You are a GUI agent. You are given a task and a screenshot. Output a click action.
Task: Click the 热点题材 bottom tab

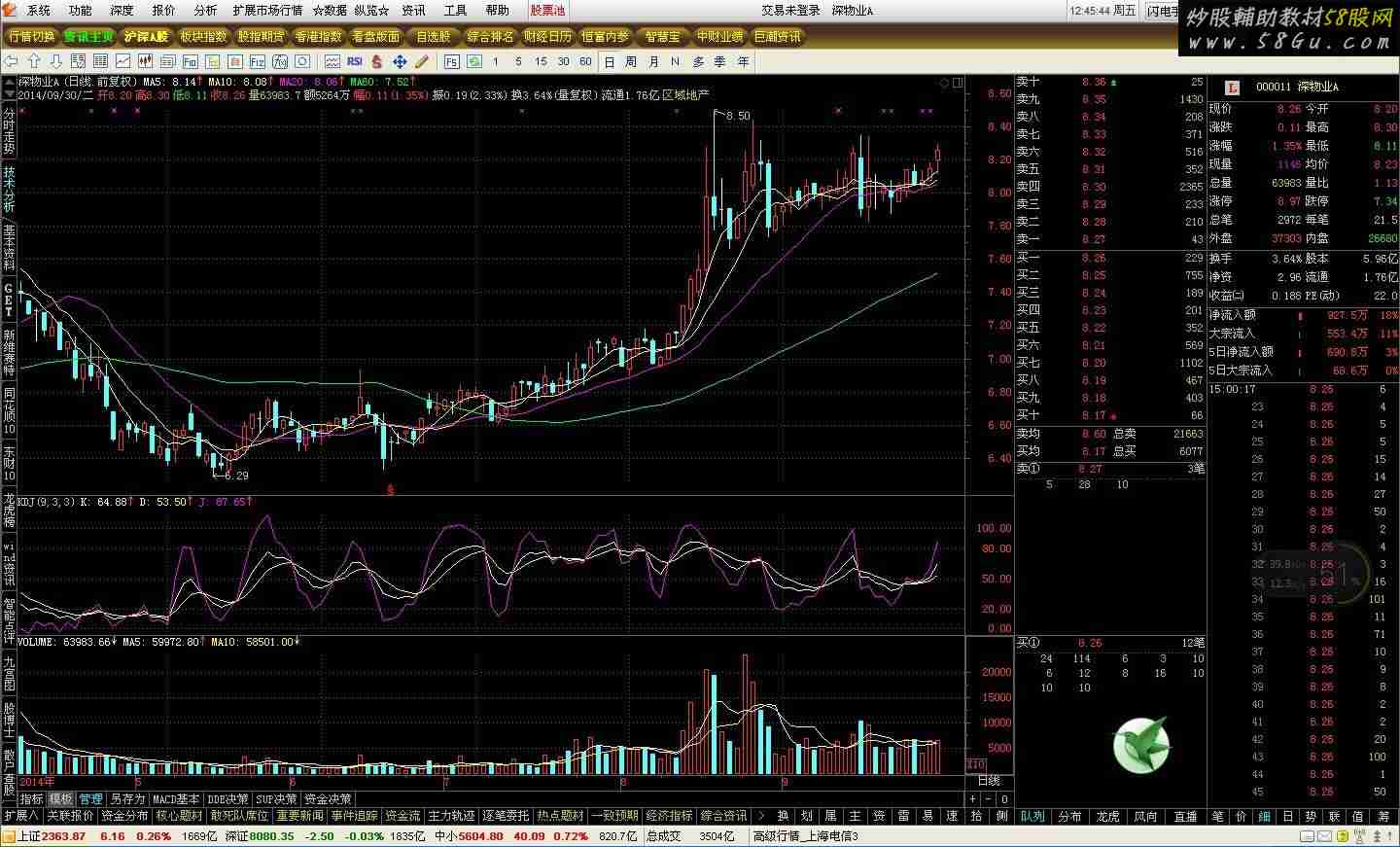[x=561, y=816]
